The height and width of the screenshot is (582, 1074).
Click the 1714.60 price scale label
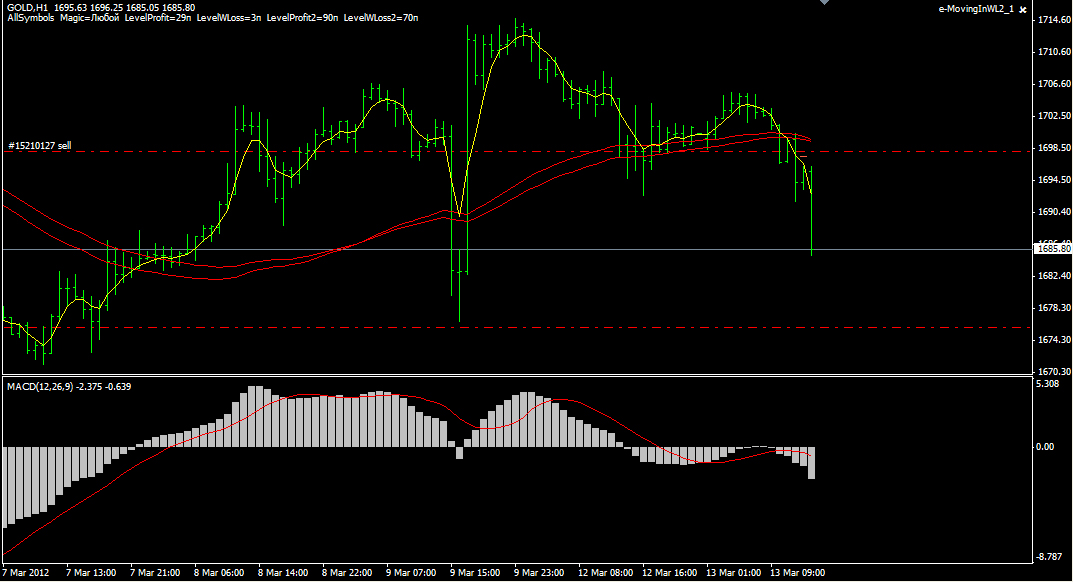pos(1055,20)
